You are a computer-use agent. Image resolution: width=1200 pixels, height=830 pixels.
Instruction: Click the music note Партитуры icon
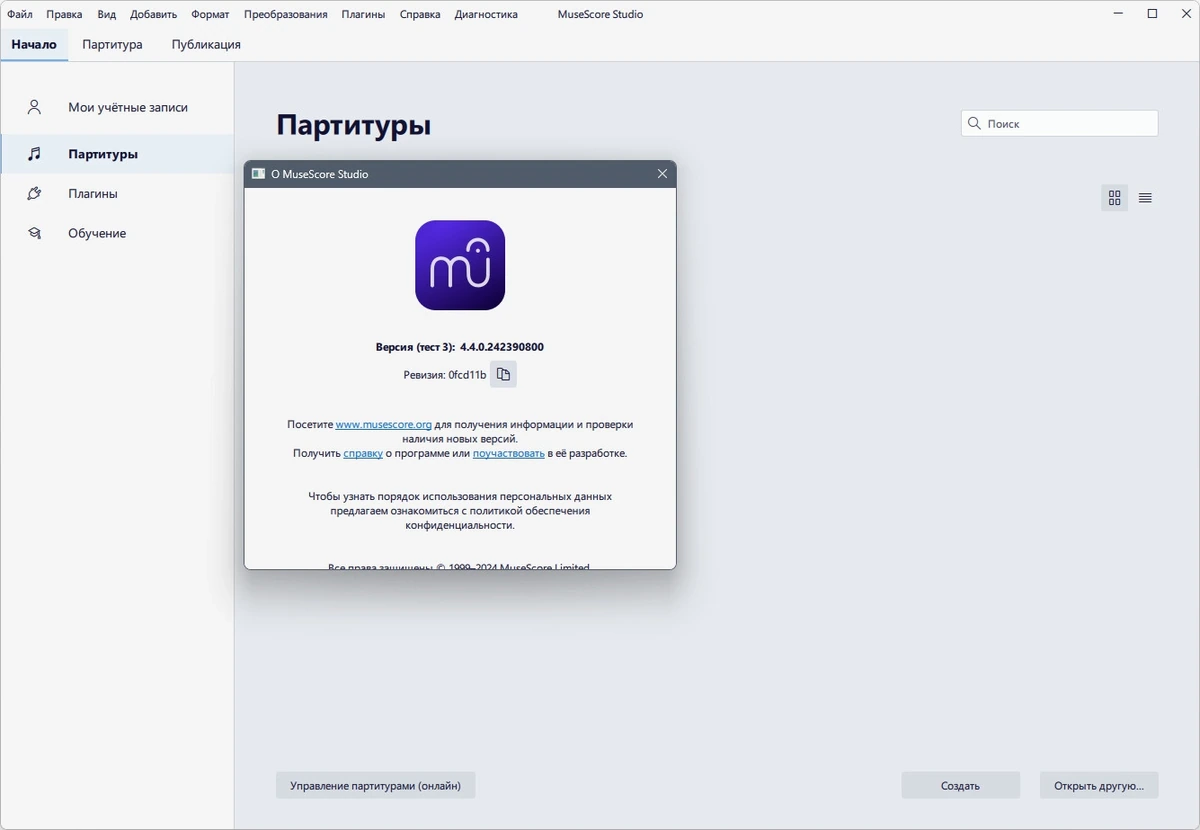34,154
